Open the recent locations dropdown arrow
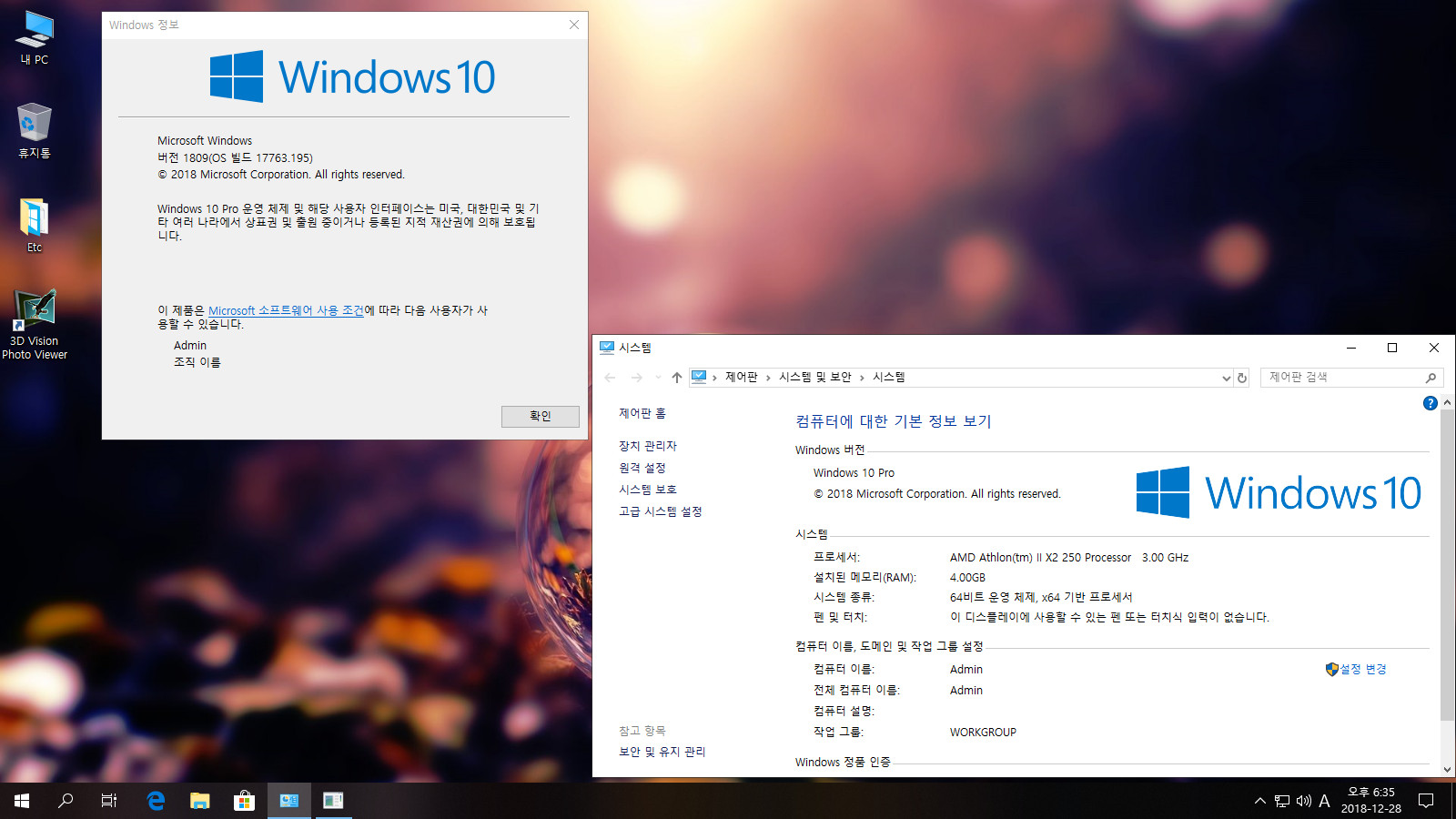This screenshot has height=819, width=1456. [658, 378]
